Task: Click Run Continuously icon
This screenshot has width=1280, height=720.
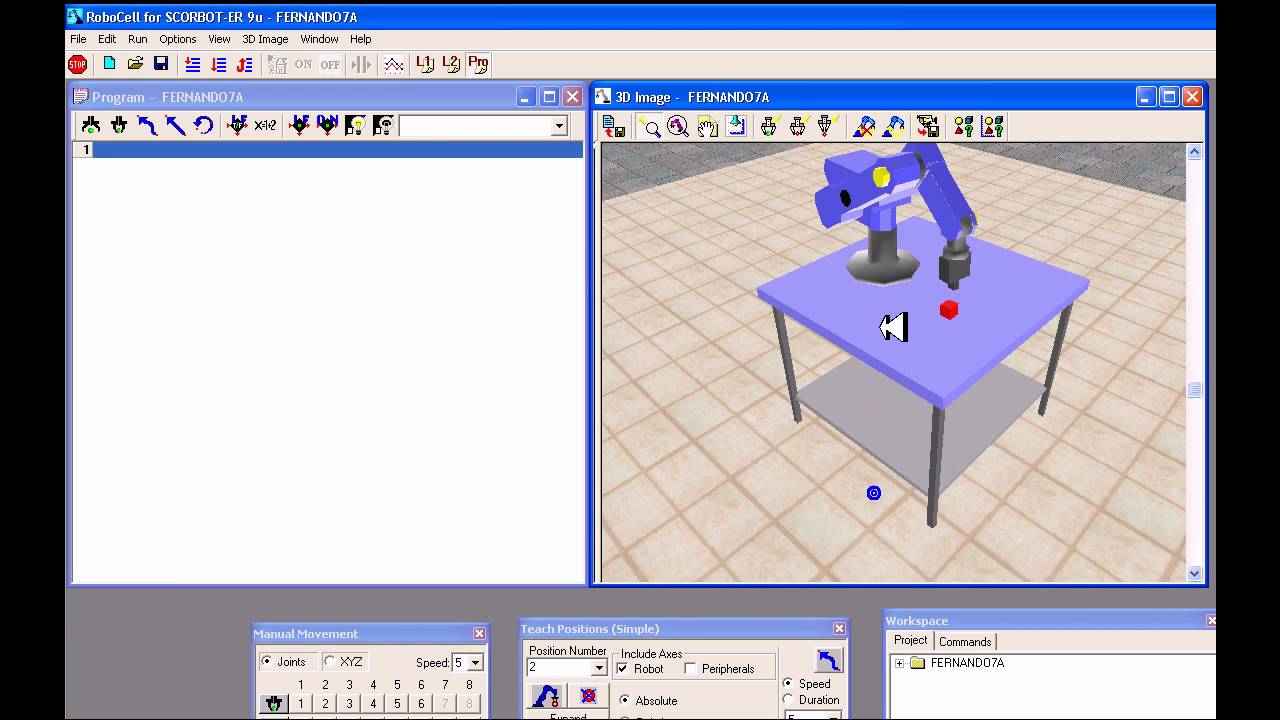Action: pos(245,64)
